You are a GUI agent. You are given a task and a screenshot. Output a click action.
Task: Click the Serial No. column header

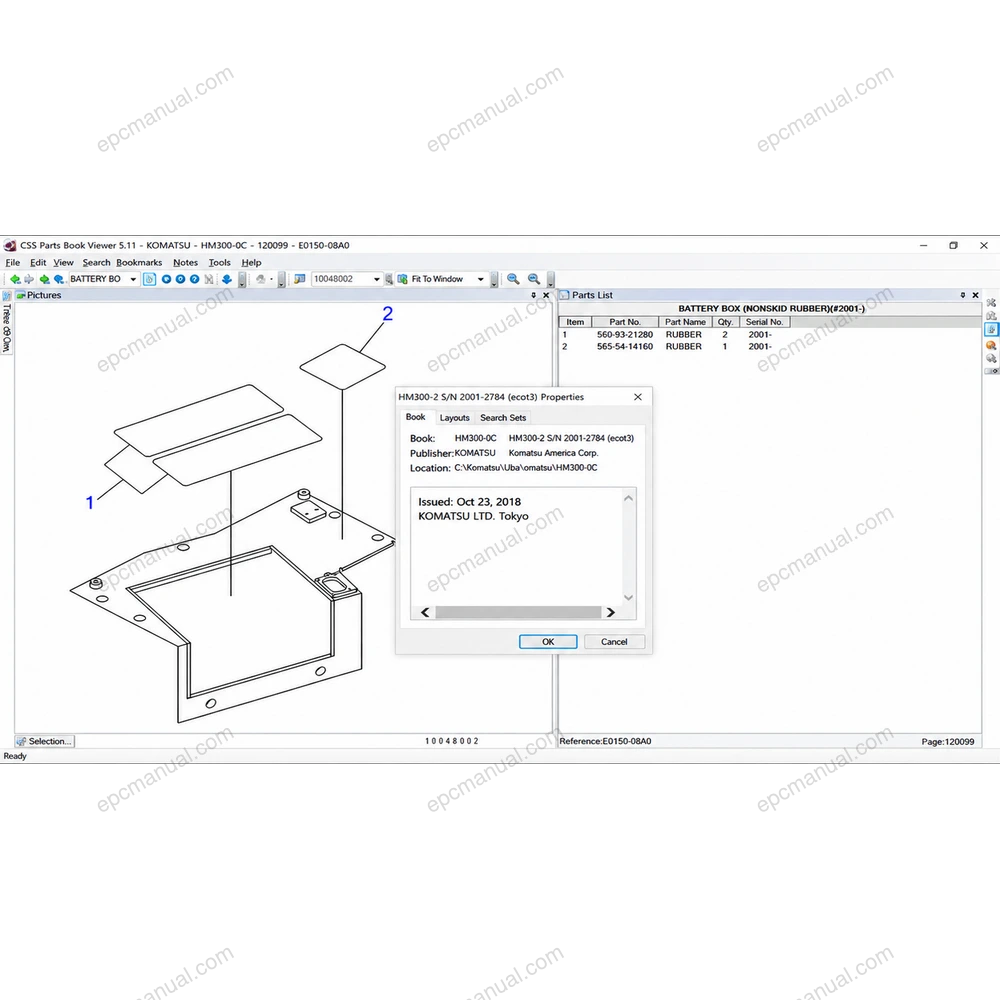[x=765, y=322]
